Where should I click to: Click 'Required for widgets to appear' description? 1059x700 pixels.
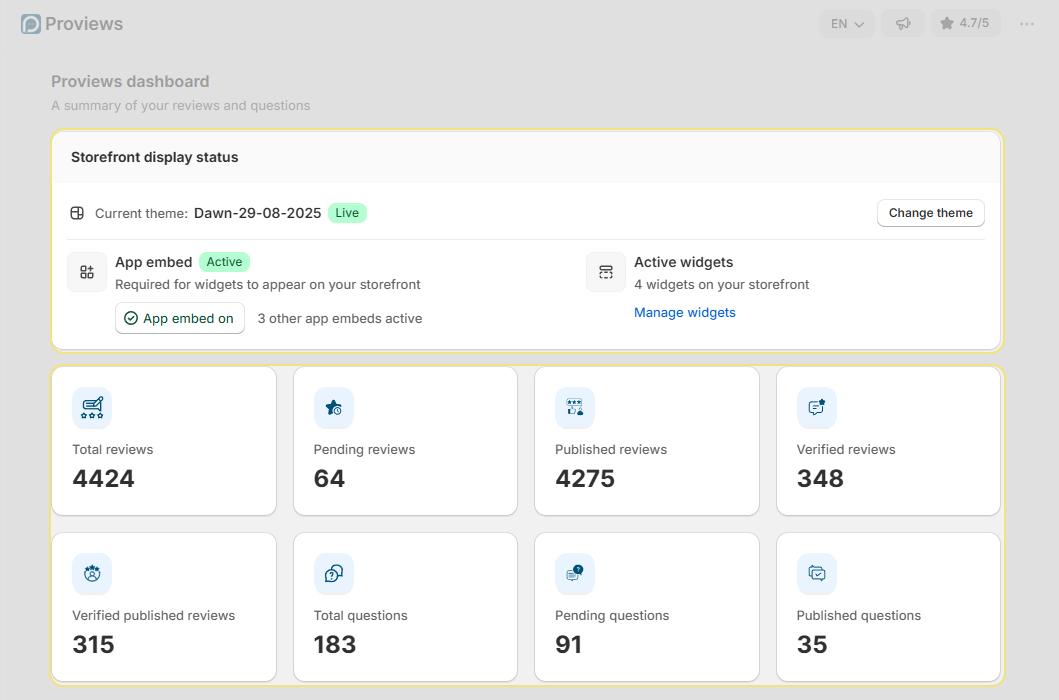(x=267, y=284)
